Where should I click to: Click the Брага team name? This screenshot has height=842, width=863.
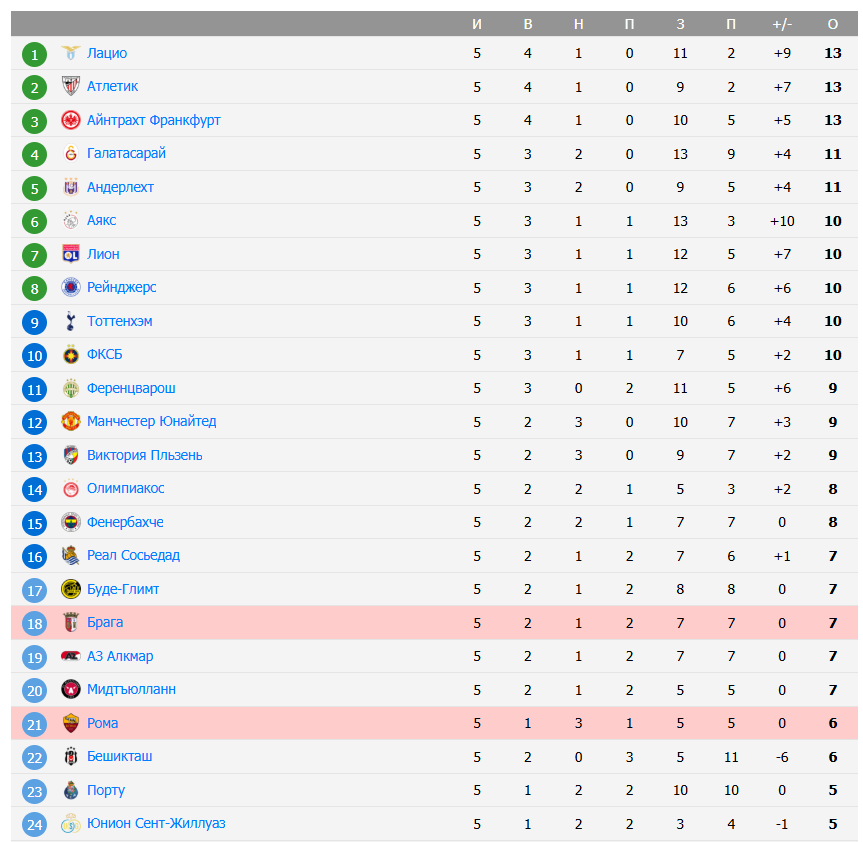coord(105,622)
